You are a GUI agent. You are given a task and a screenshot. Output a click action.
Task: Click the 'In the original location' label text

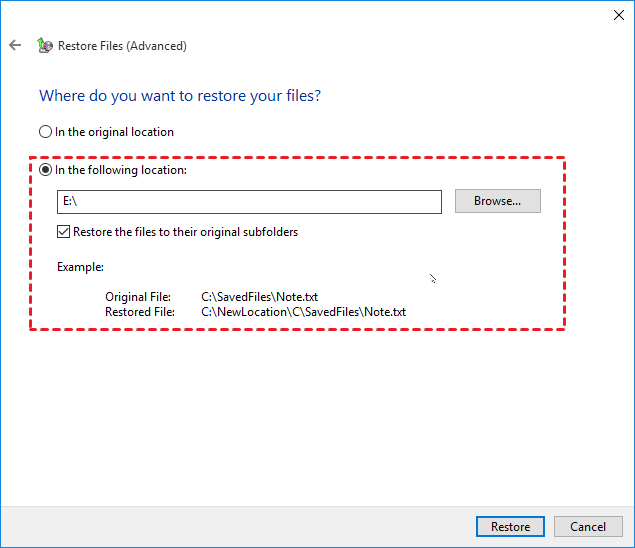point(114,132)
